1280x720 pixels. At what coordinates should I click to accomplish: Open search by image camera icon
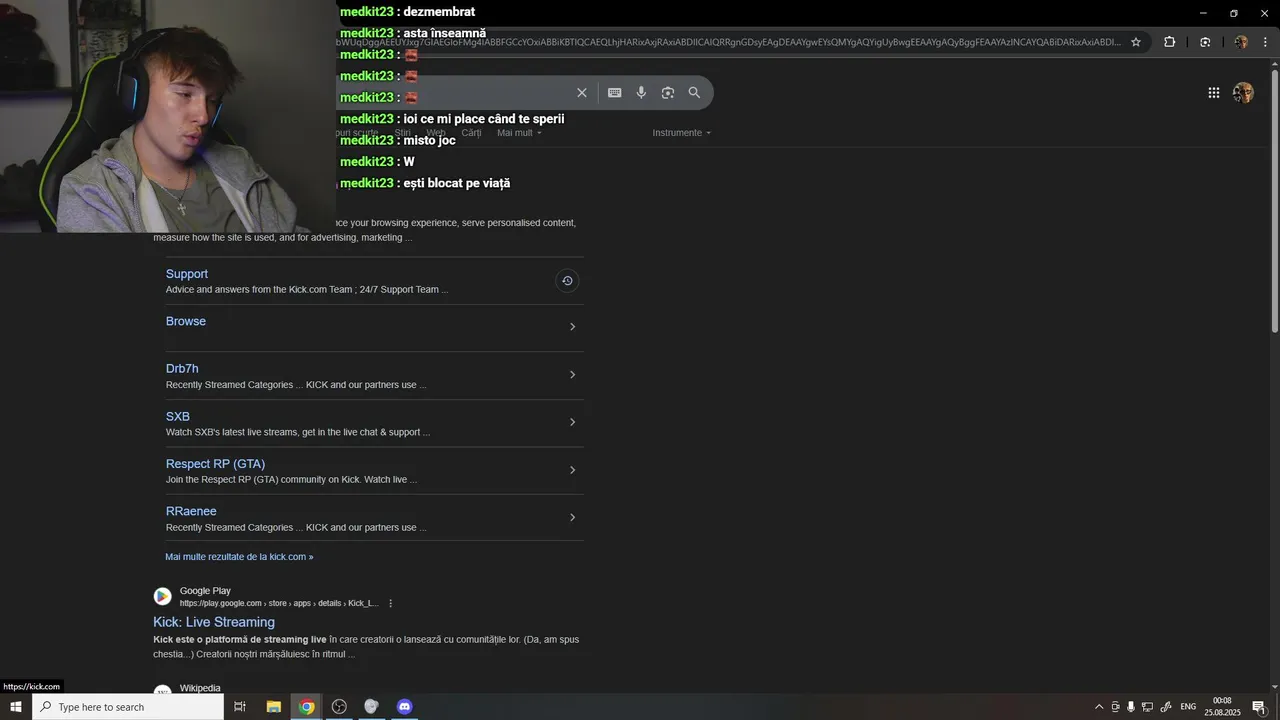[668, 92]
